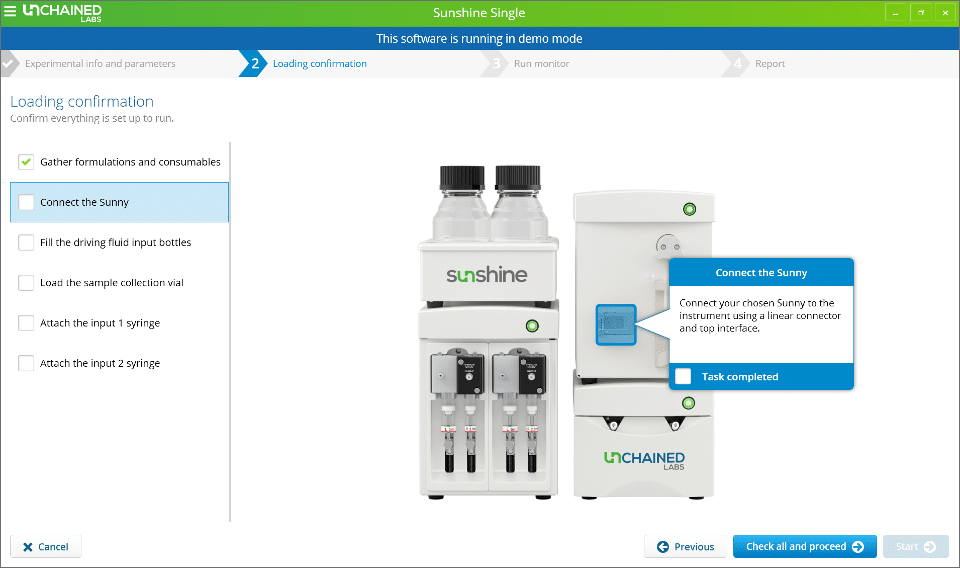The image size is (960, 568).
Task: Click the highlighted Sunny connector on instrument
Action: pyautogui.click(x=616, y=324)
